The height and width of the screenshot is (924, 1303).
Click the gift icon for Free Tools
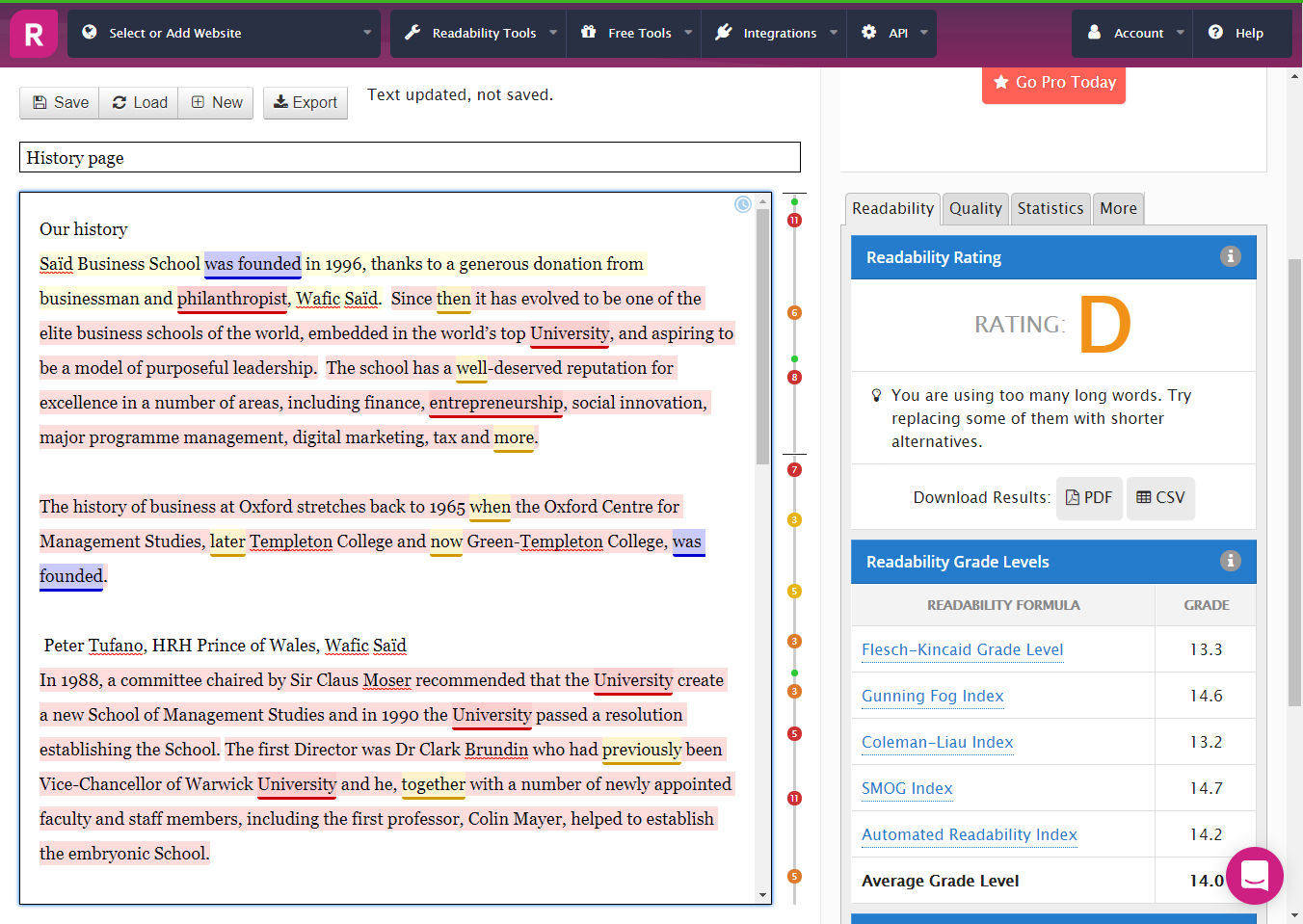click(x=588, y=32)
